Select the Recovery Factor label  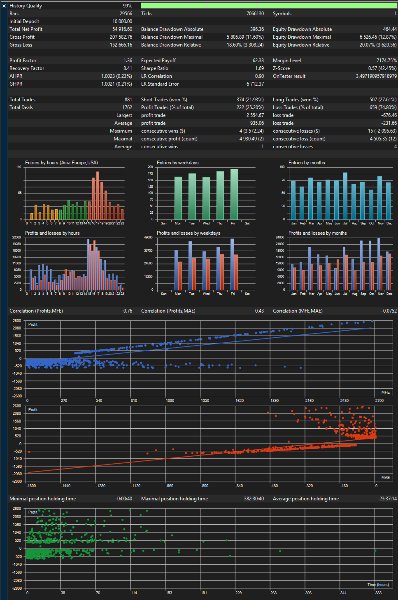[26, 68]
